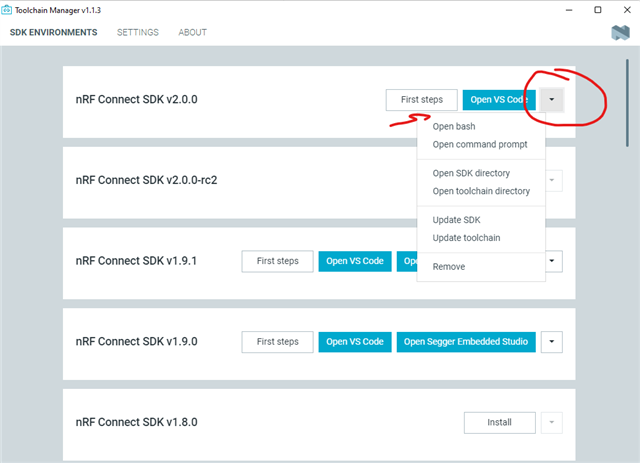Expand the dropdown arrow for SDK v1.9.1
640x463 pixels.
(553, 261)
